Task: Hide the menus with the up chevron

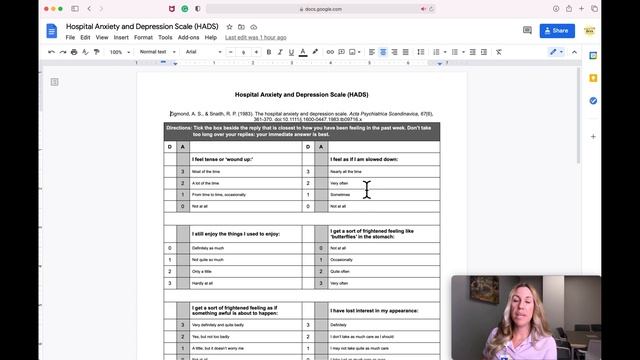Action: coord(574,52)
